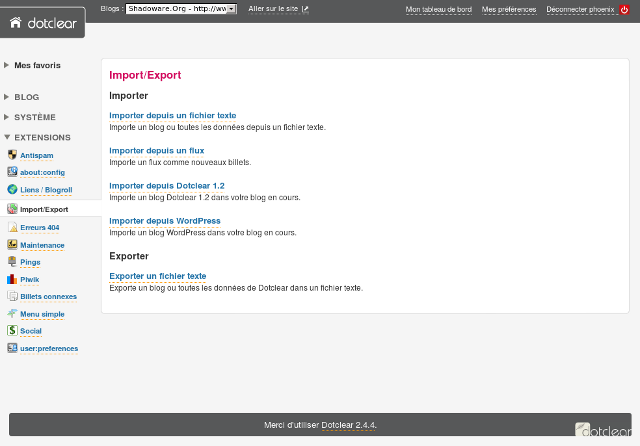This screenshot has width=640, height=446.
Task: Open Mes préférences link
Action: point(509,9)
